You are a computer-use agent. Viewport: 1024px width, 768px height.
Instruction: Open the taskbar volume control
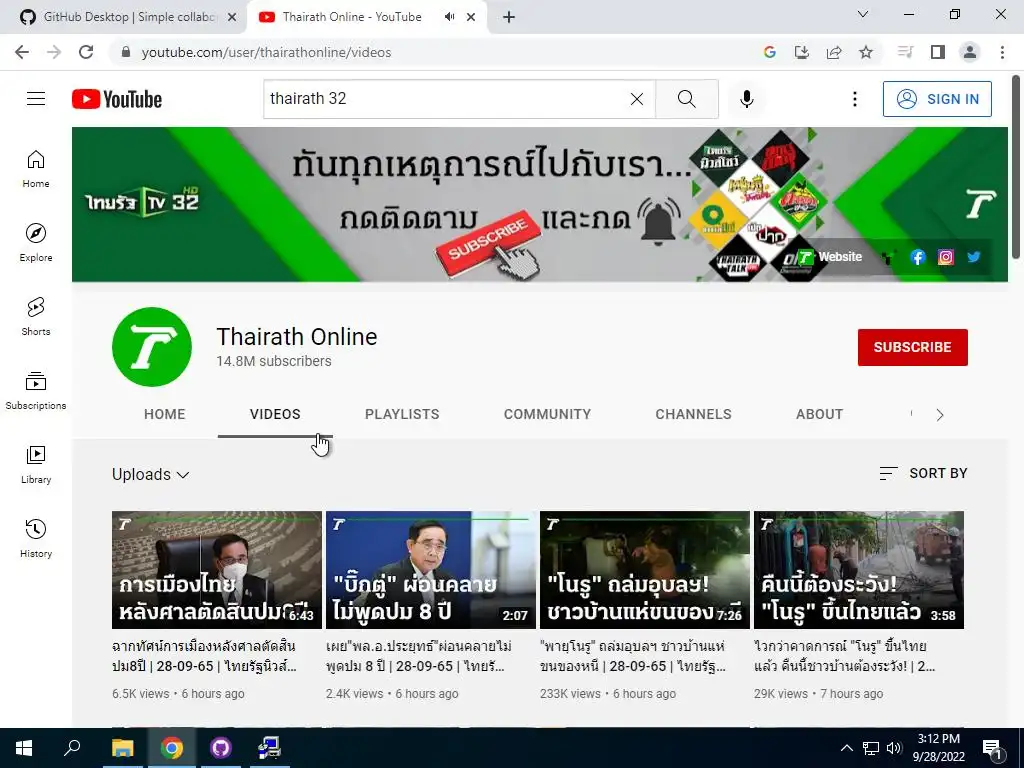coord(894,748)
